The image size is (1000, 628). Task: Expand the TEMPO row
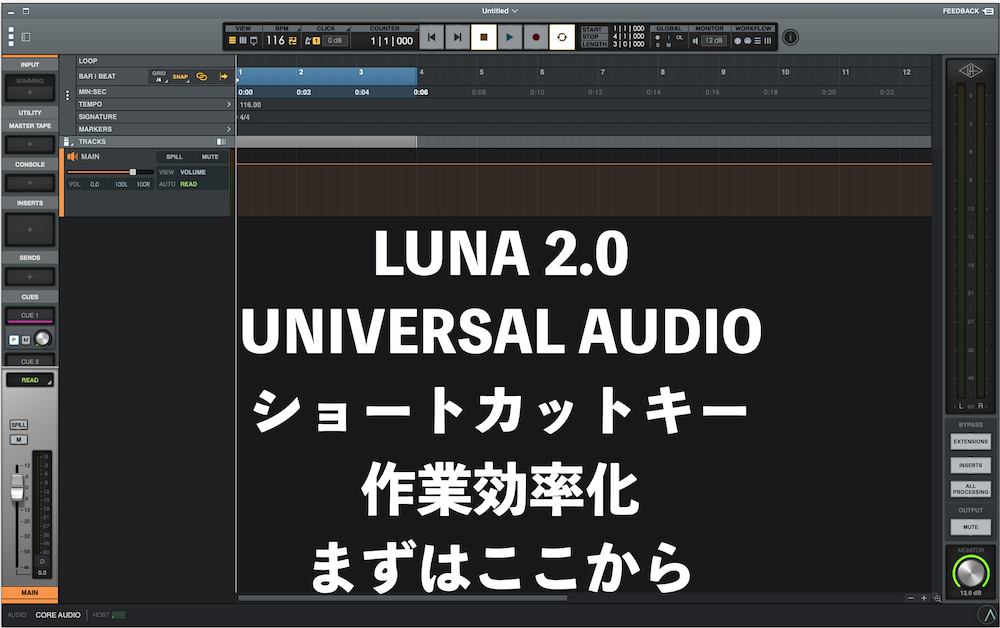[x=228, y=104]
